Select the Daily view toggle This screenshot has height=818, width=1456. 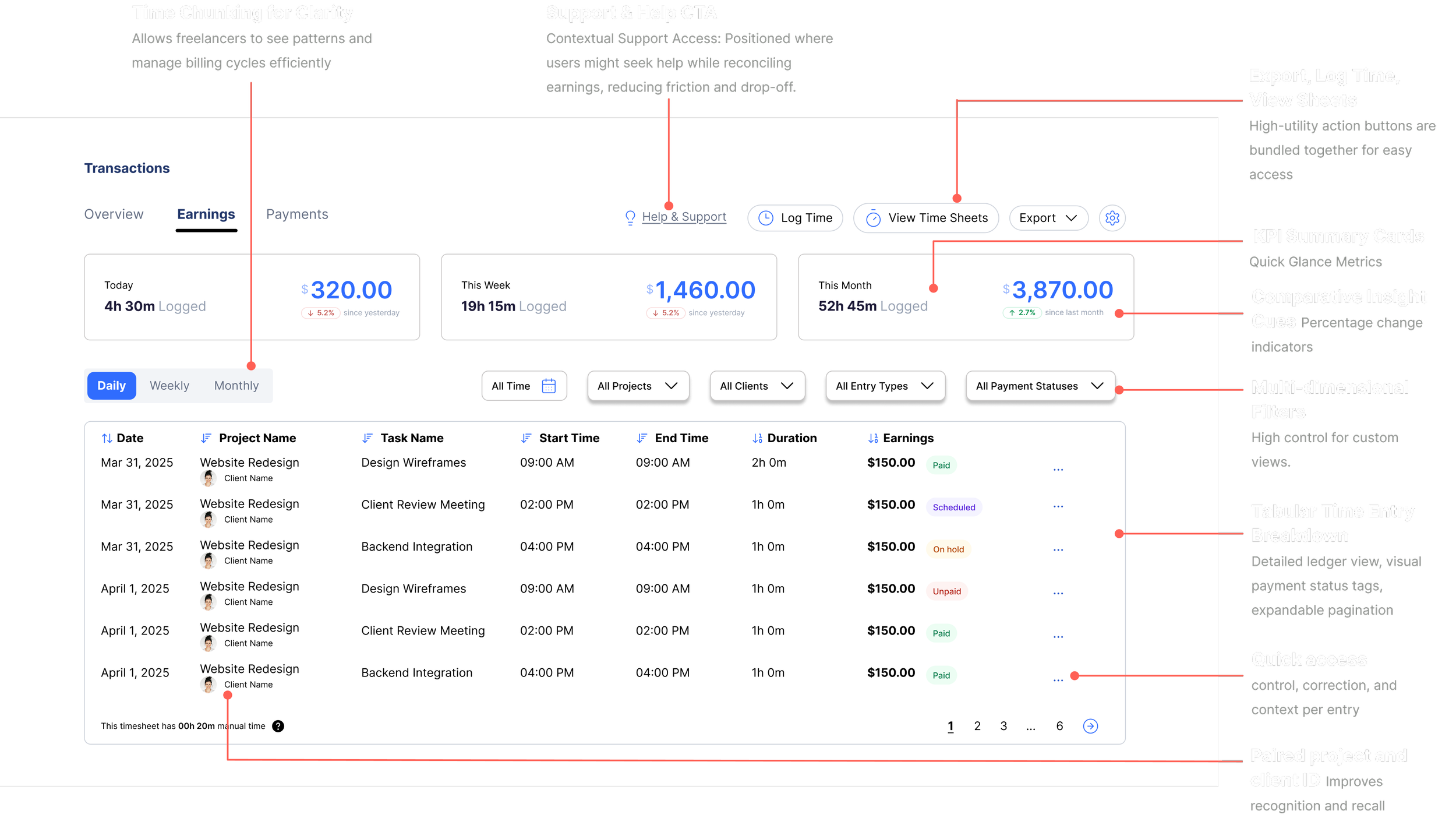pos(111,386)
